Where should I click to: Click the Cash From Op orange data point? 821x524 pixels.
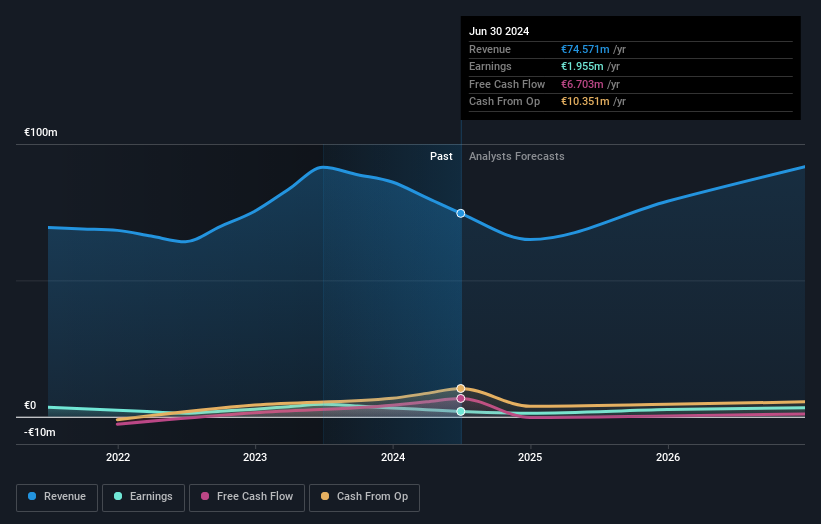point(461,388)
